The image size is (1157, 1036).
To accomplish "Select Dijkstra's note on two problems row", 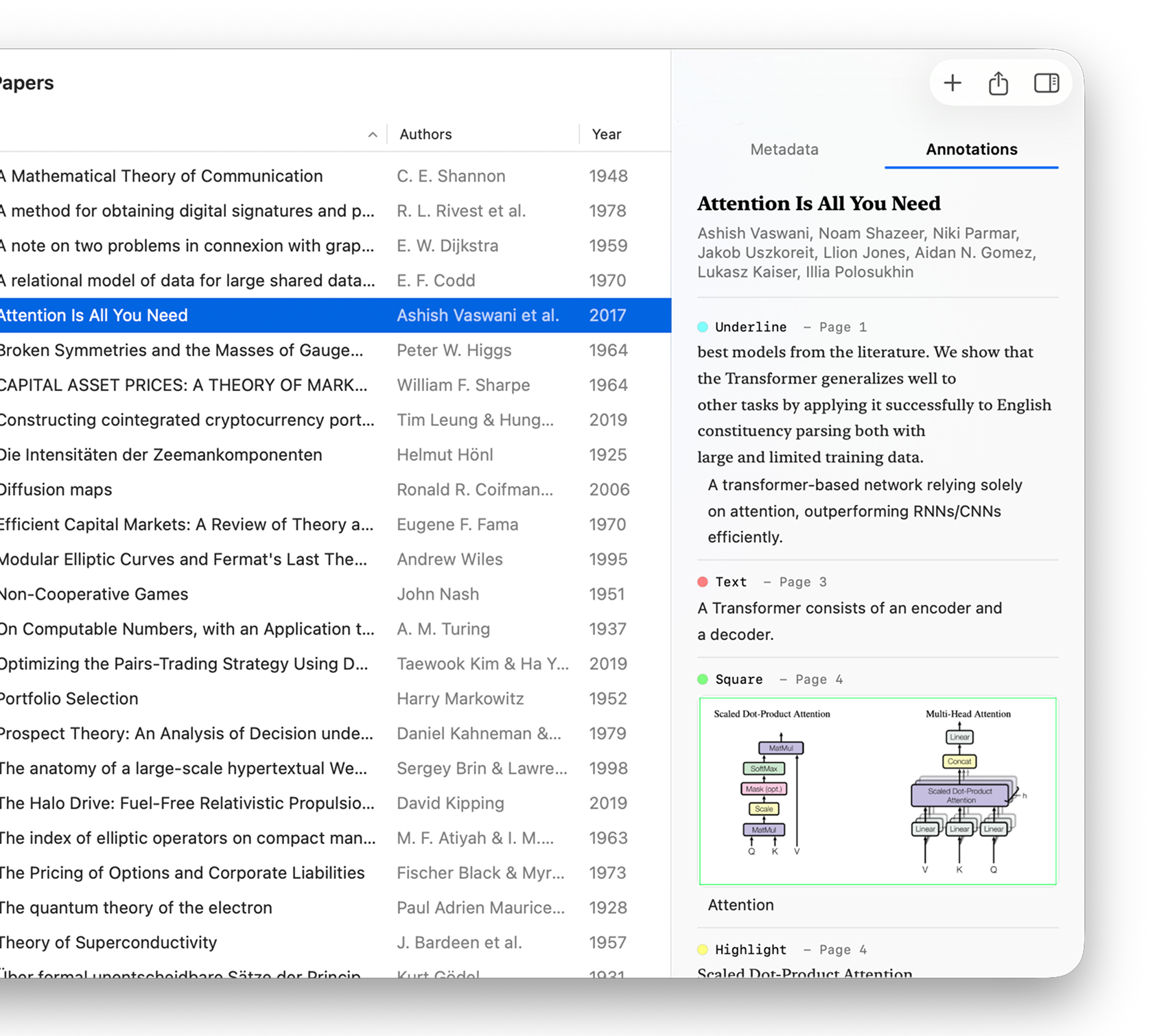I will [x=335, y=246].
